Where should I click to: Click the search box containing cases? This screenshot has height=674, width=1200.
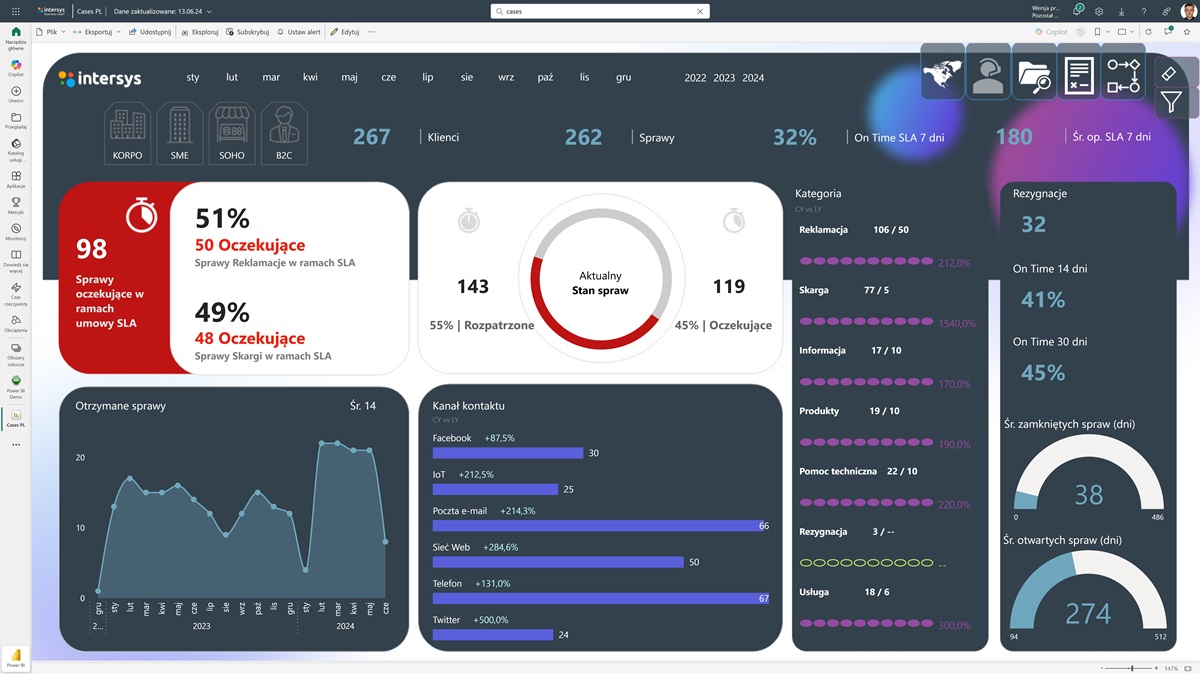(600, 11)
